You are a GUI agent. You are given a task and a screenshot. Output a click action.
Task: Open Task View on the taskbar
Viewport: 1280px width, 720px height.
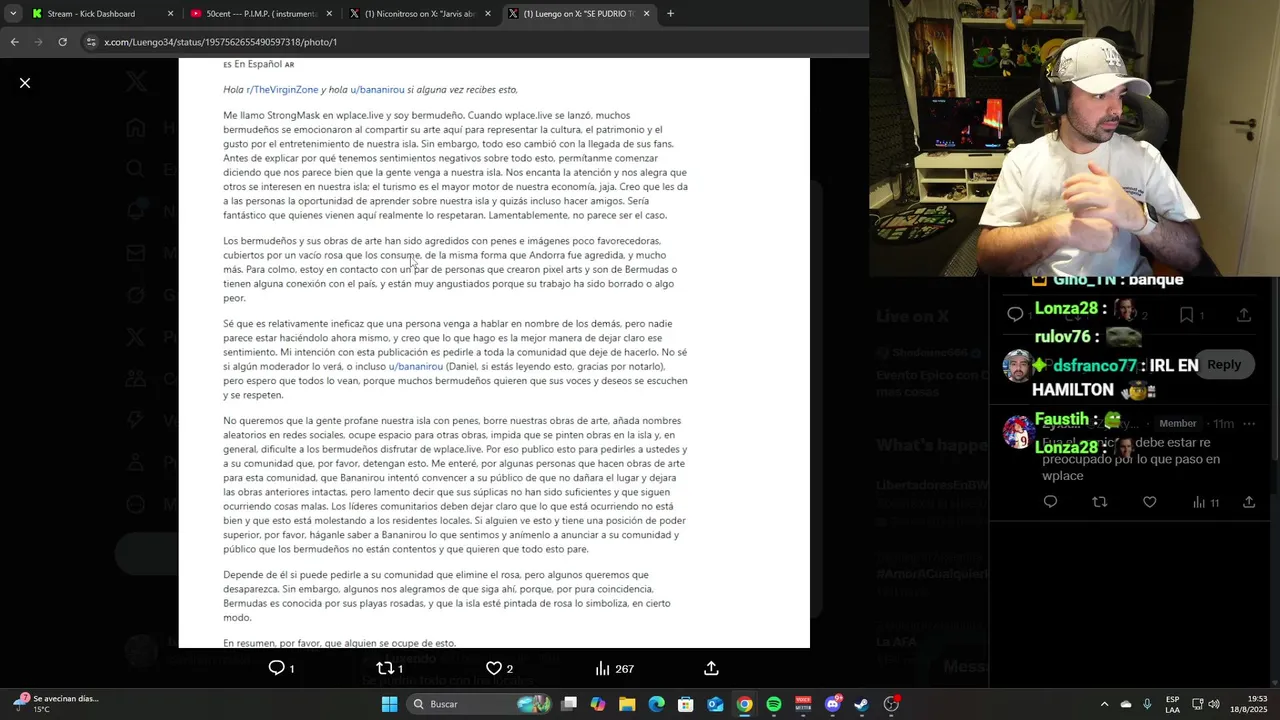569,704
